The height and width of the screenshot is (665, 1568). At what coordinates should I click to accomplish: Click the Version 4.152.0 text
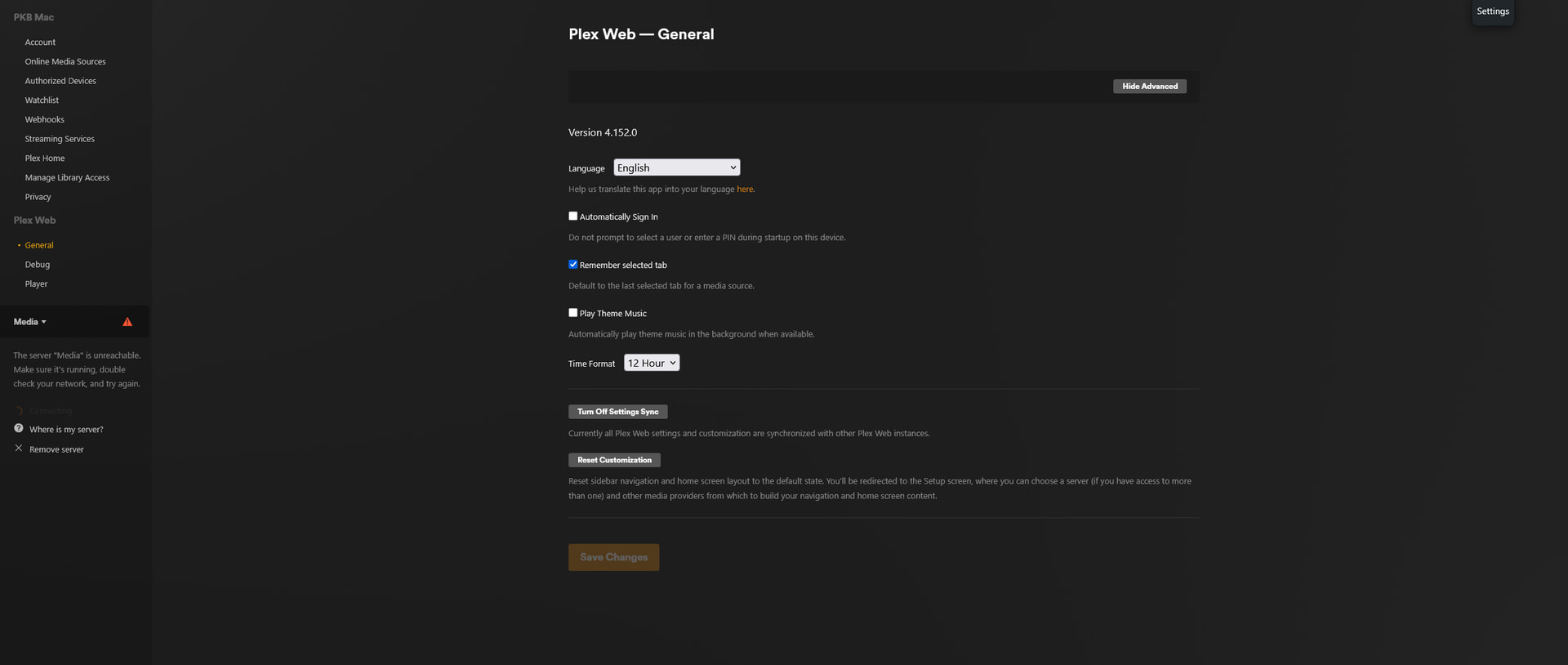click(603, 132)
